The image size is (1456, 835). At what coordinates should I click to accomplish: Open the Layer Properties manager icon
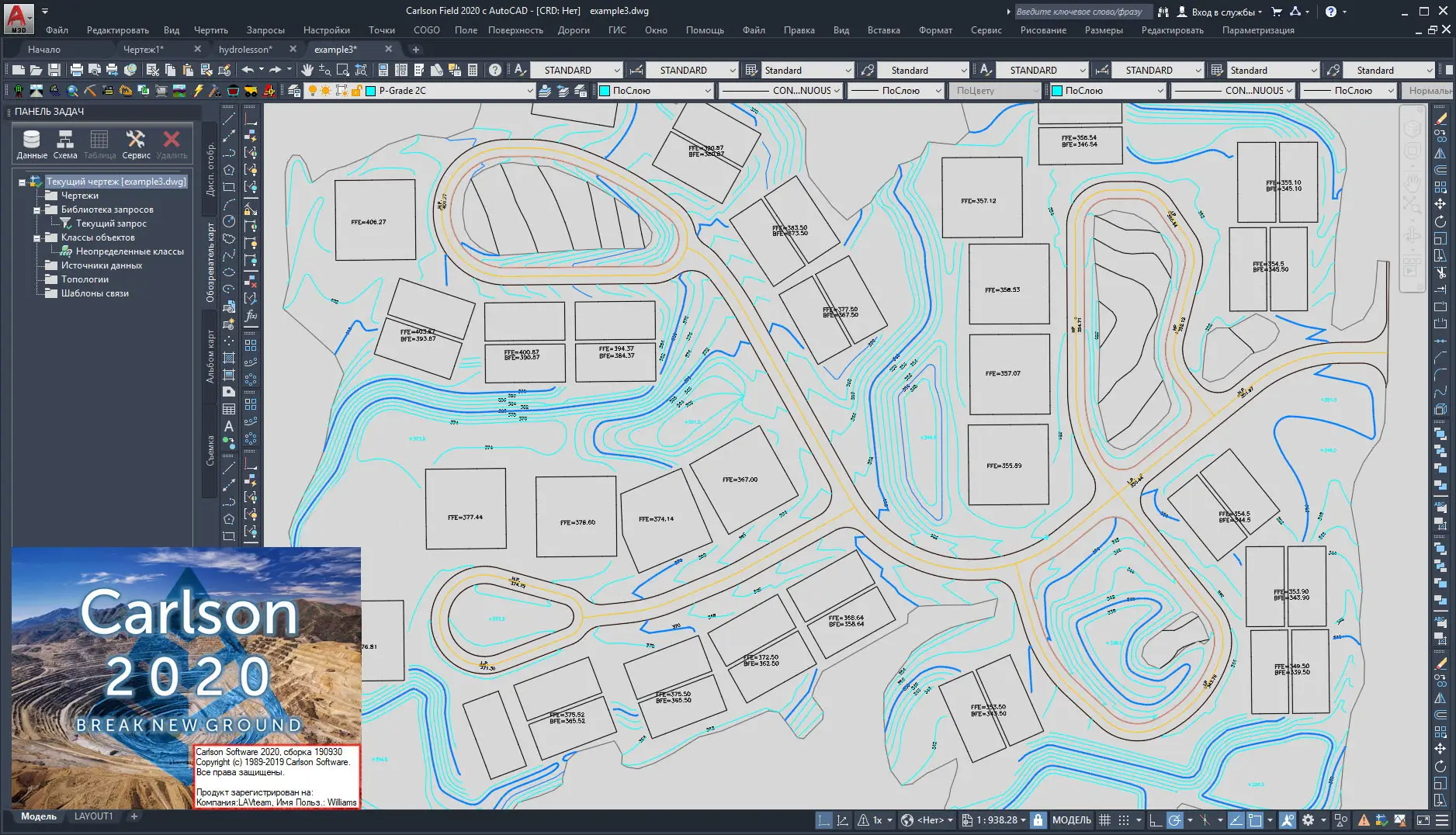[294, 91]
